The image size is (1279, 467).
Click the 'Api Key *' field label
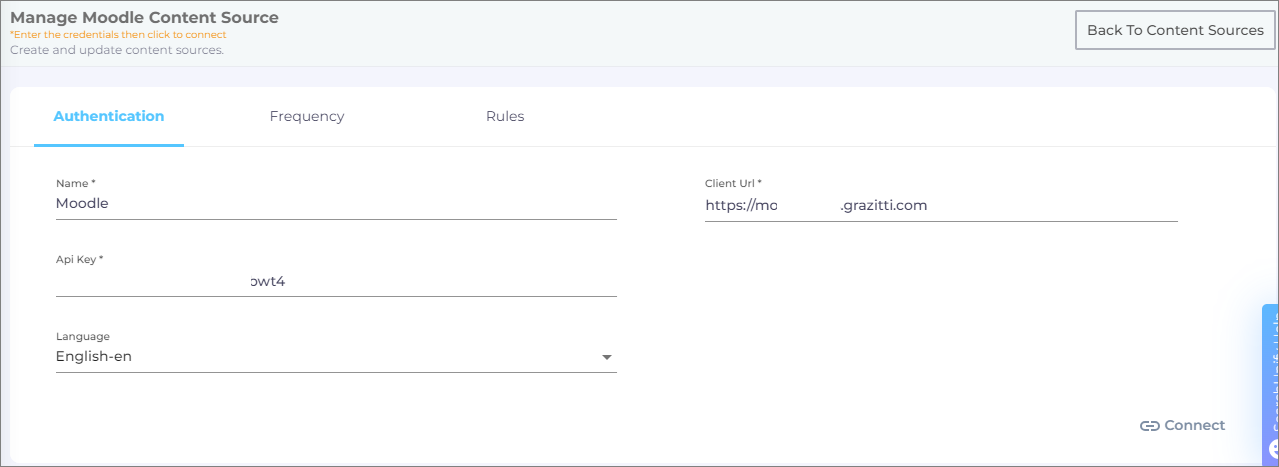point(80,259)
